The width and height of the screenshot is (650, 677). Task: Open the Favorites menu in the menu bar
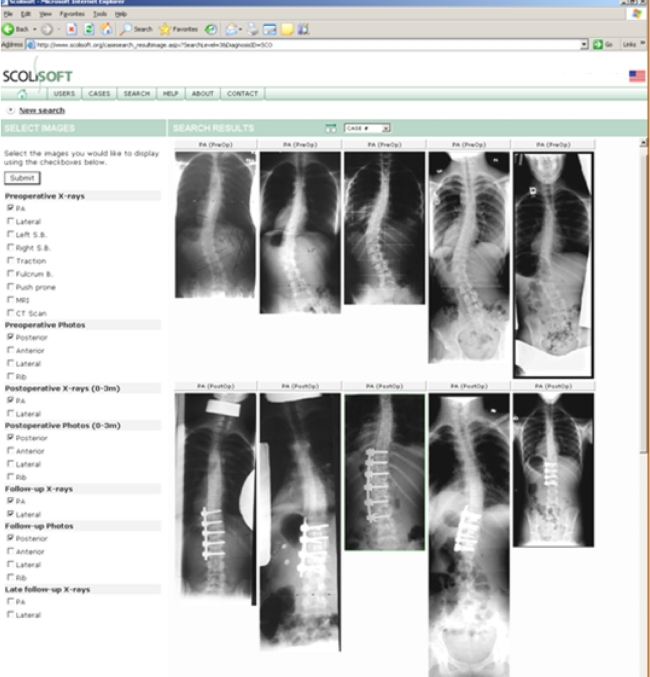(x=72, y=14)
